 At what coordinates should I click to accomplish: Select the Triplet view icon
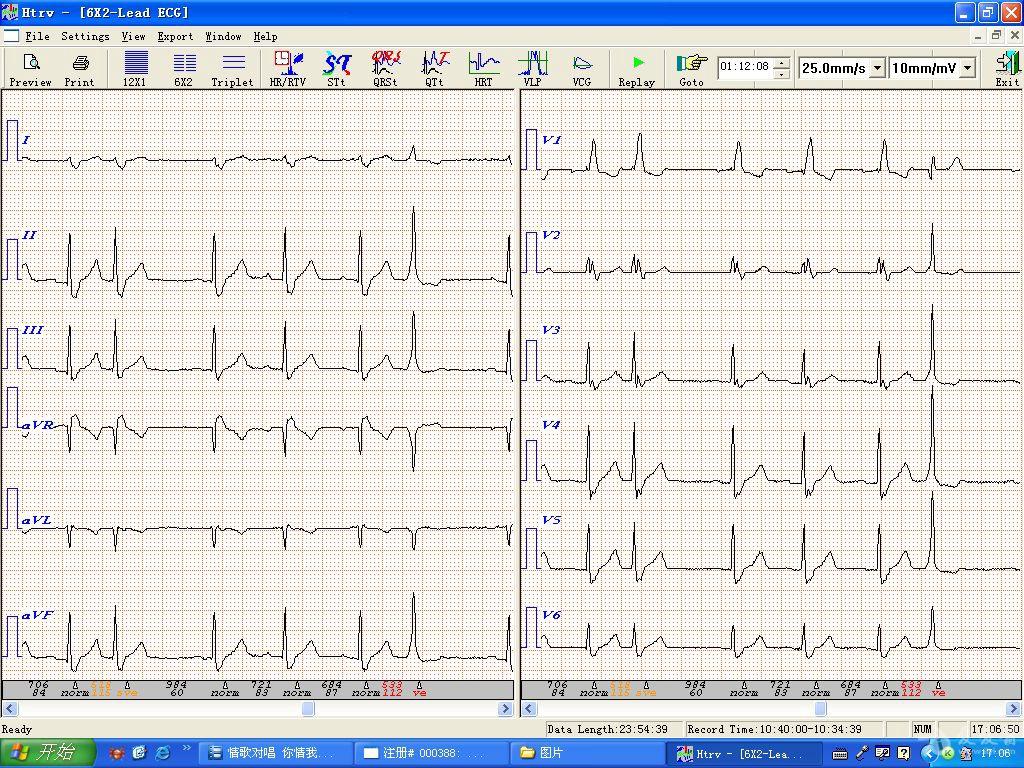pyautogui.click(x=232, y=69)
